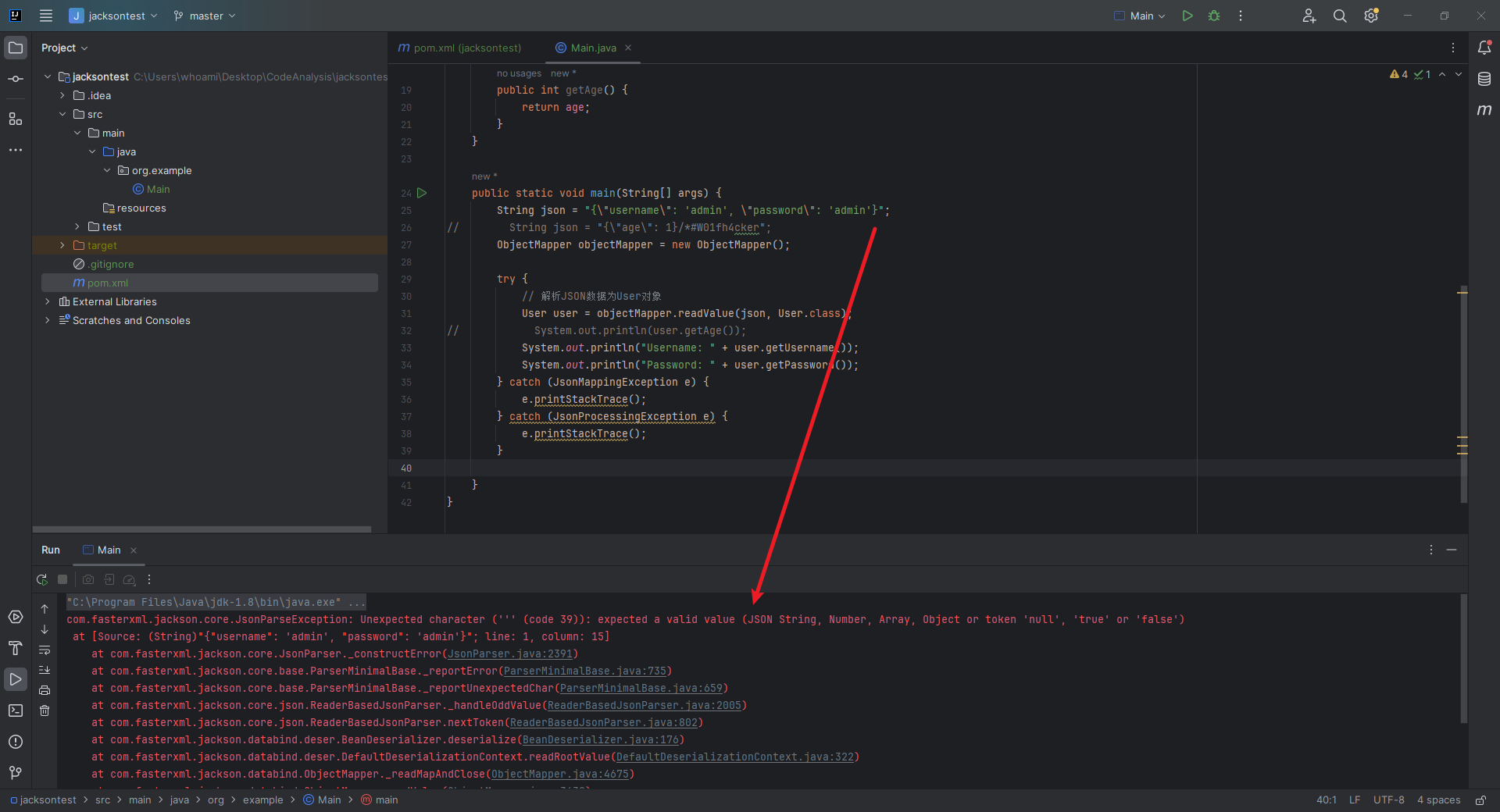Screen dimensions: 1500x812
Task: Open Run panel options menu
Action: coord(1431,550)
